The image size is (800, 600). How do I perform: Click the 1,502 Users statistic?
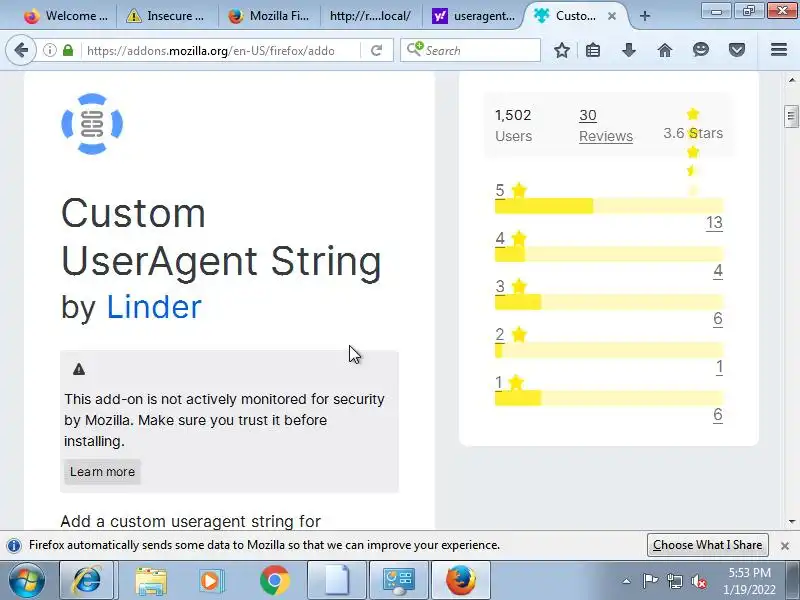[513, 126]
